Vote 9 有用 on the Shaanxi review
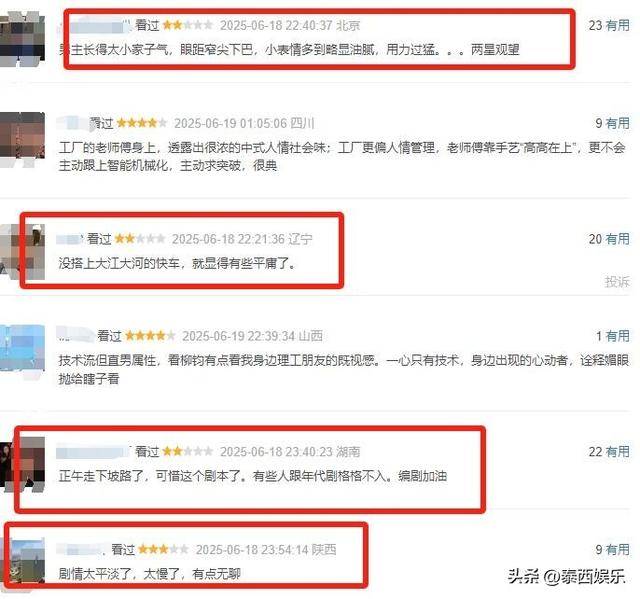Viewport: 640px width, 599px height. pyautogui.click(x=612, y=549)
